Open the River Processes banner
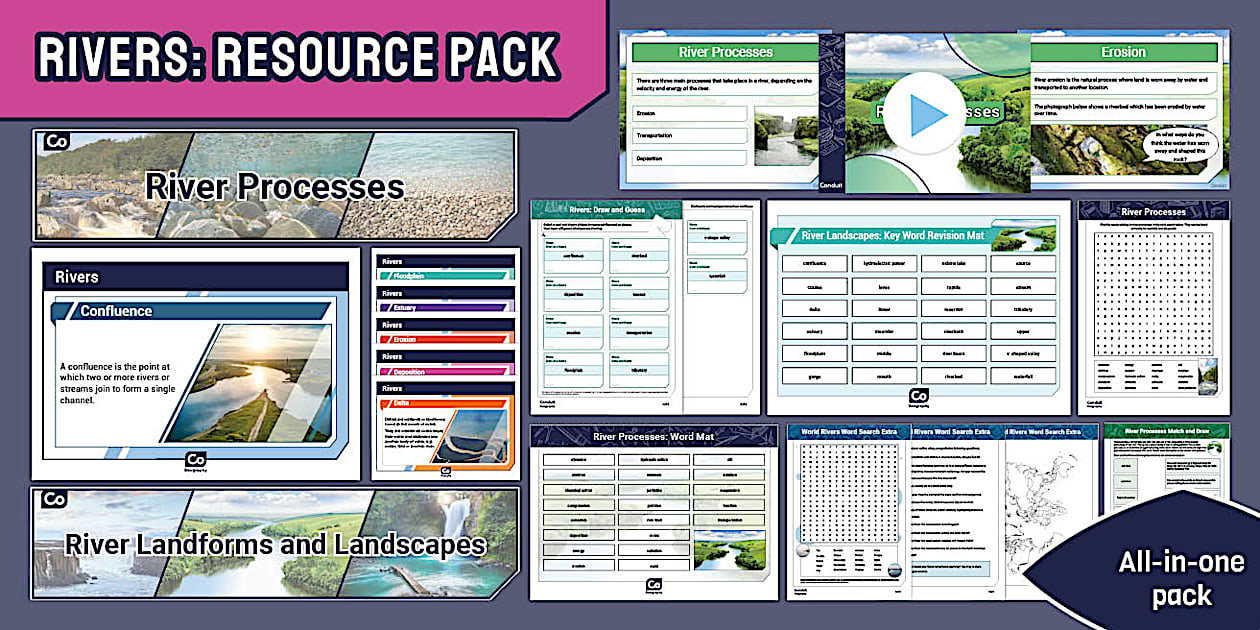This screenshot has height=630, width=1260. pos(275,186)
